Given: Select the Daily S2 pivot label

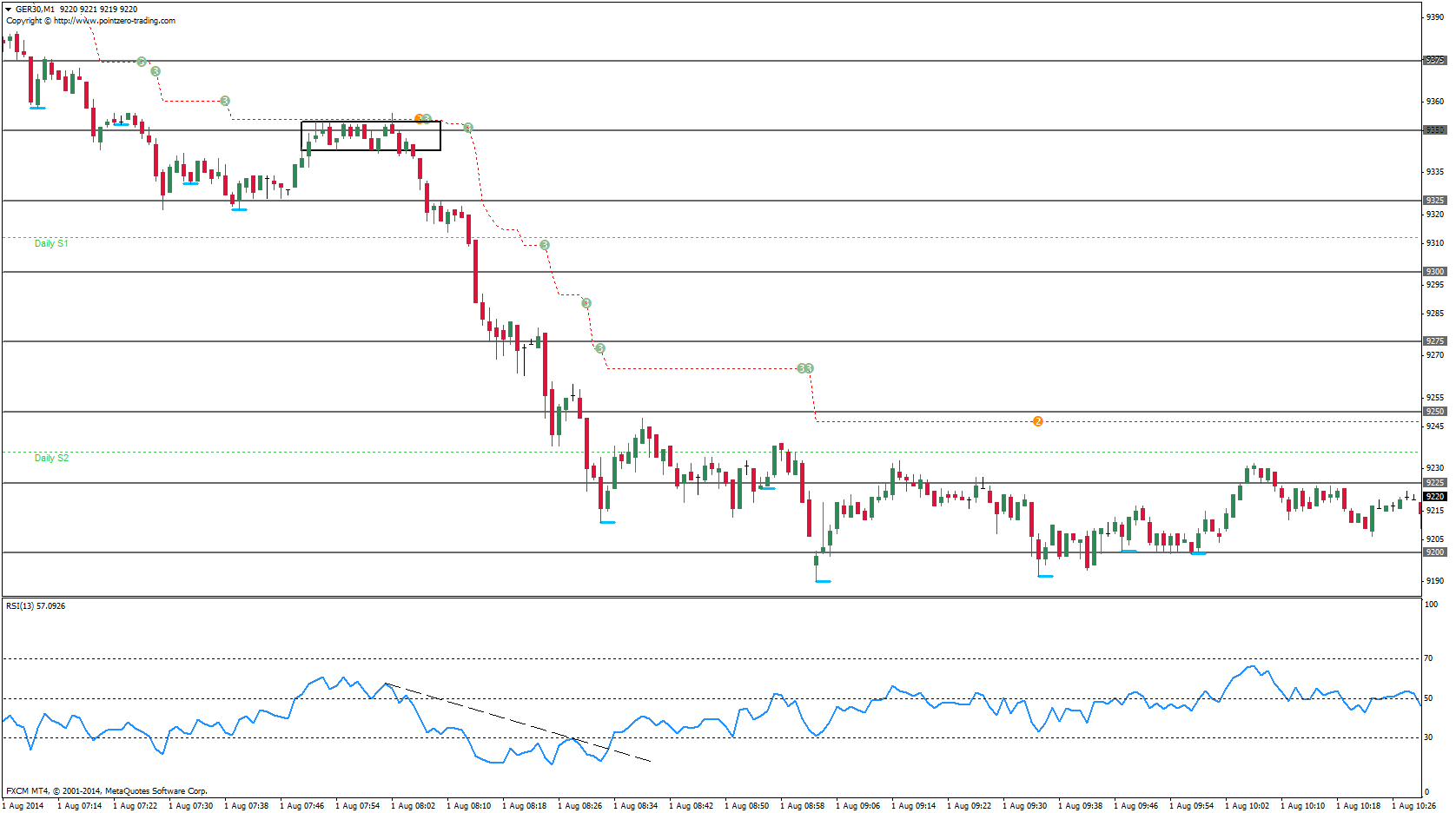Looking at the screenshot, I should pos(51,458).
